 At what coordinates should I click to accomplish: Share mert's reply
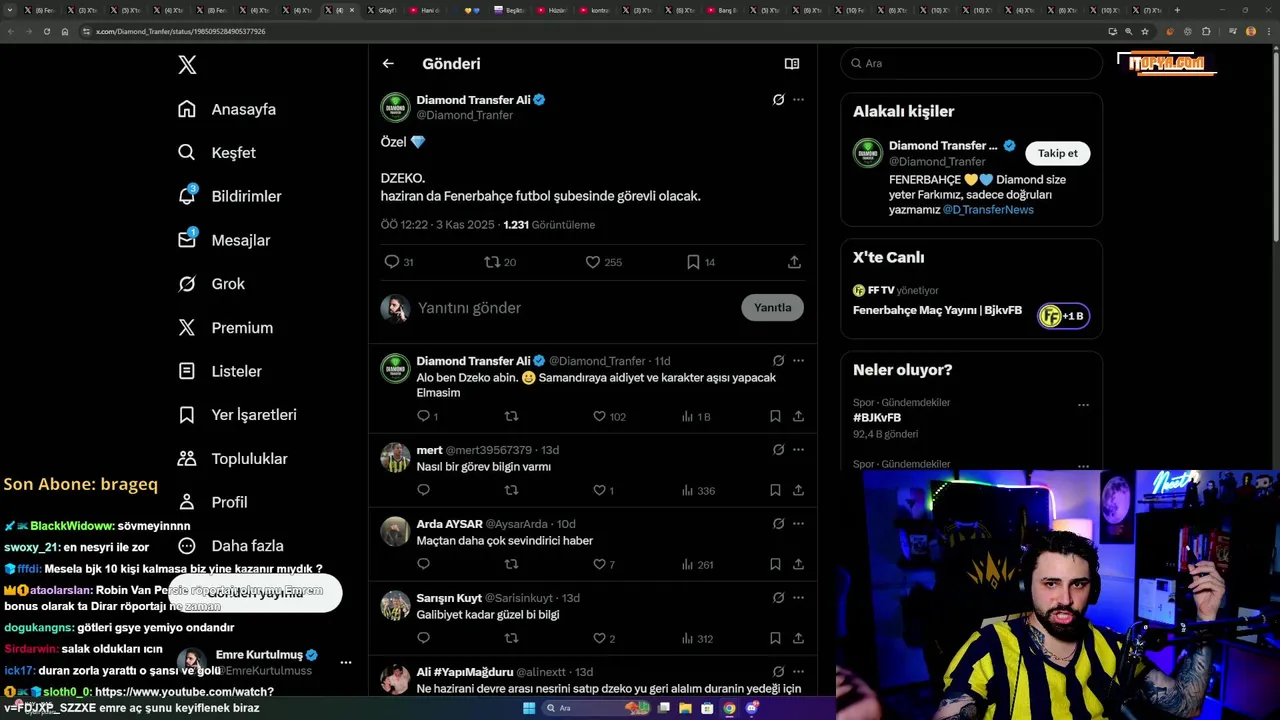(798, 490)
